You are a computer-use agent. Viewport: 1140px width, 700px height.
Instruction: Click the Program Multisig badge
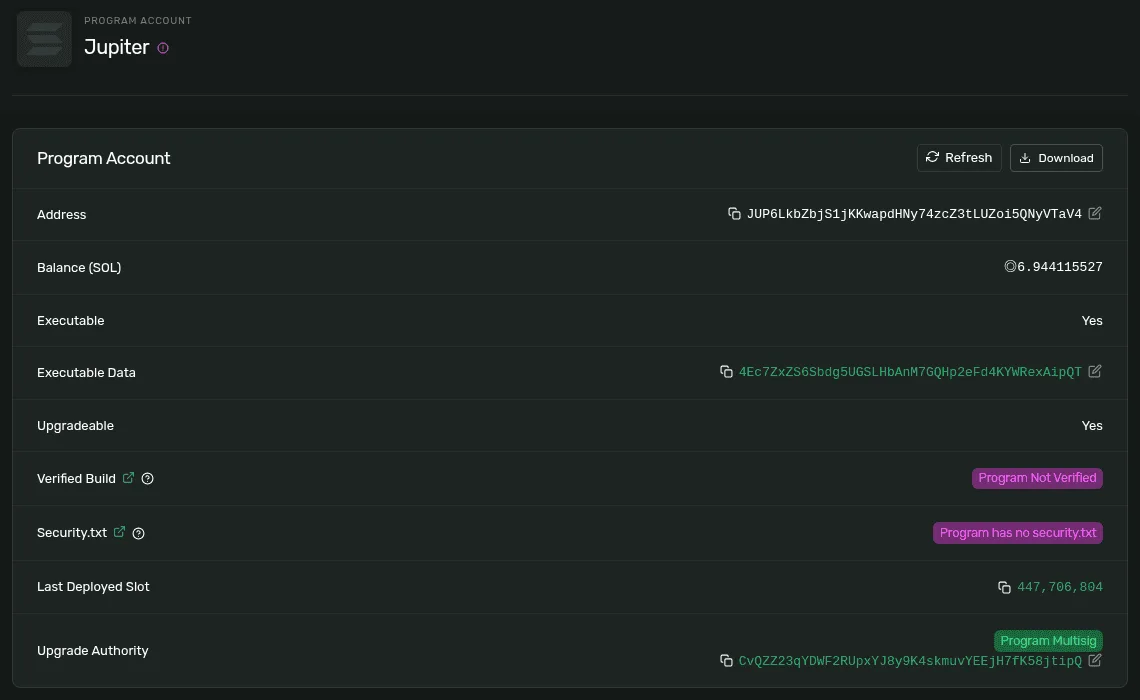click(1048, 640)
